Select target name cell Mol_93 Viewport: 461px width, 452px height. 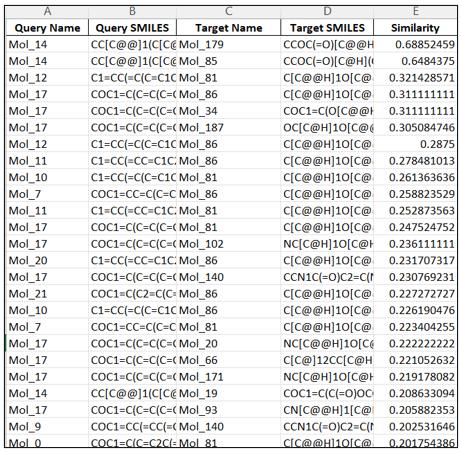coord(228,410)
